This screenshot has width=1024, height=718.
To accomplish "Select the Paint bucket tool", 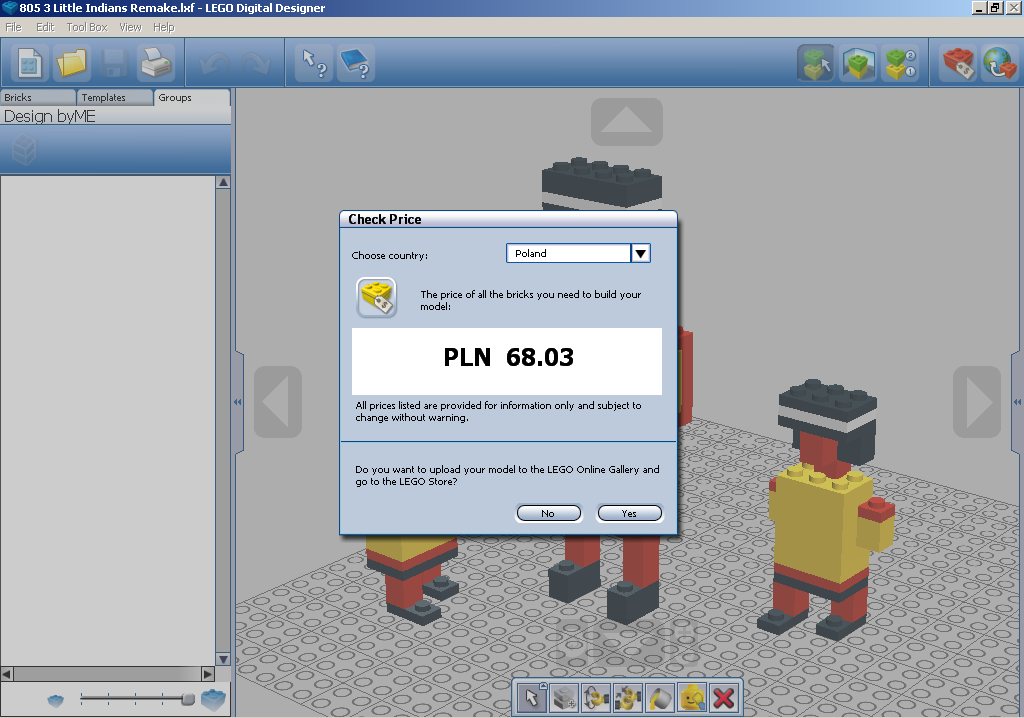I will click(x=660, y=698).
